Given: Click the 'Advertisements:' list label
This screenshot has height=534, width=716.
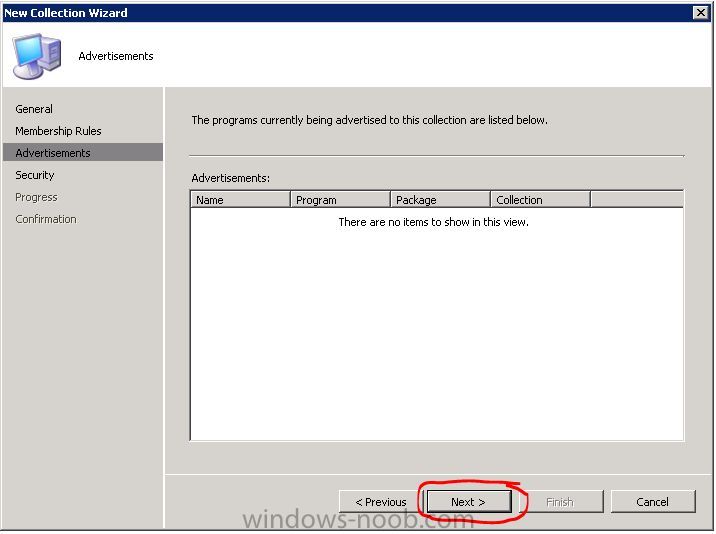Looking at the screenshot, I should (x=231, y=178).
